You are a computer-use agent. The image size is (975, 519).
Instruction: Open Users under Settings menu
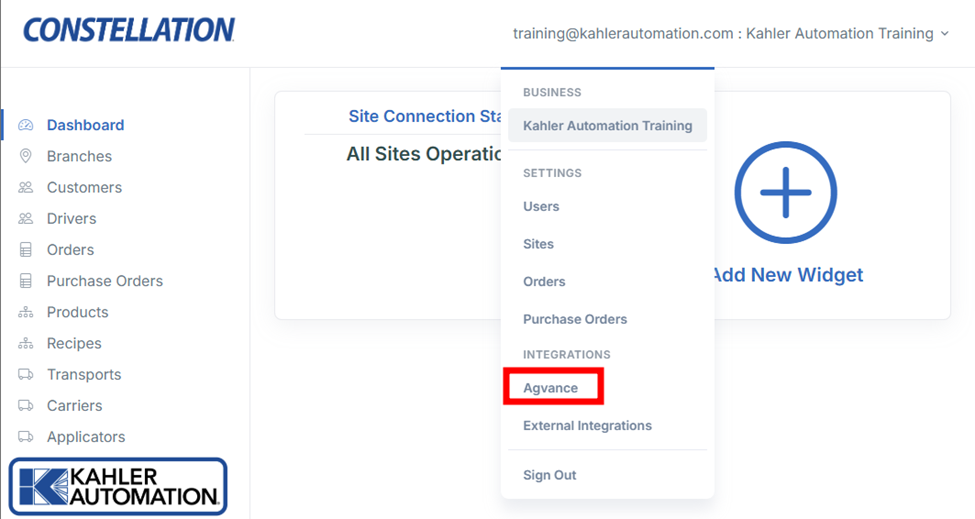541,206
